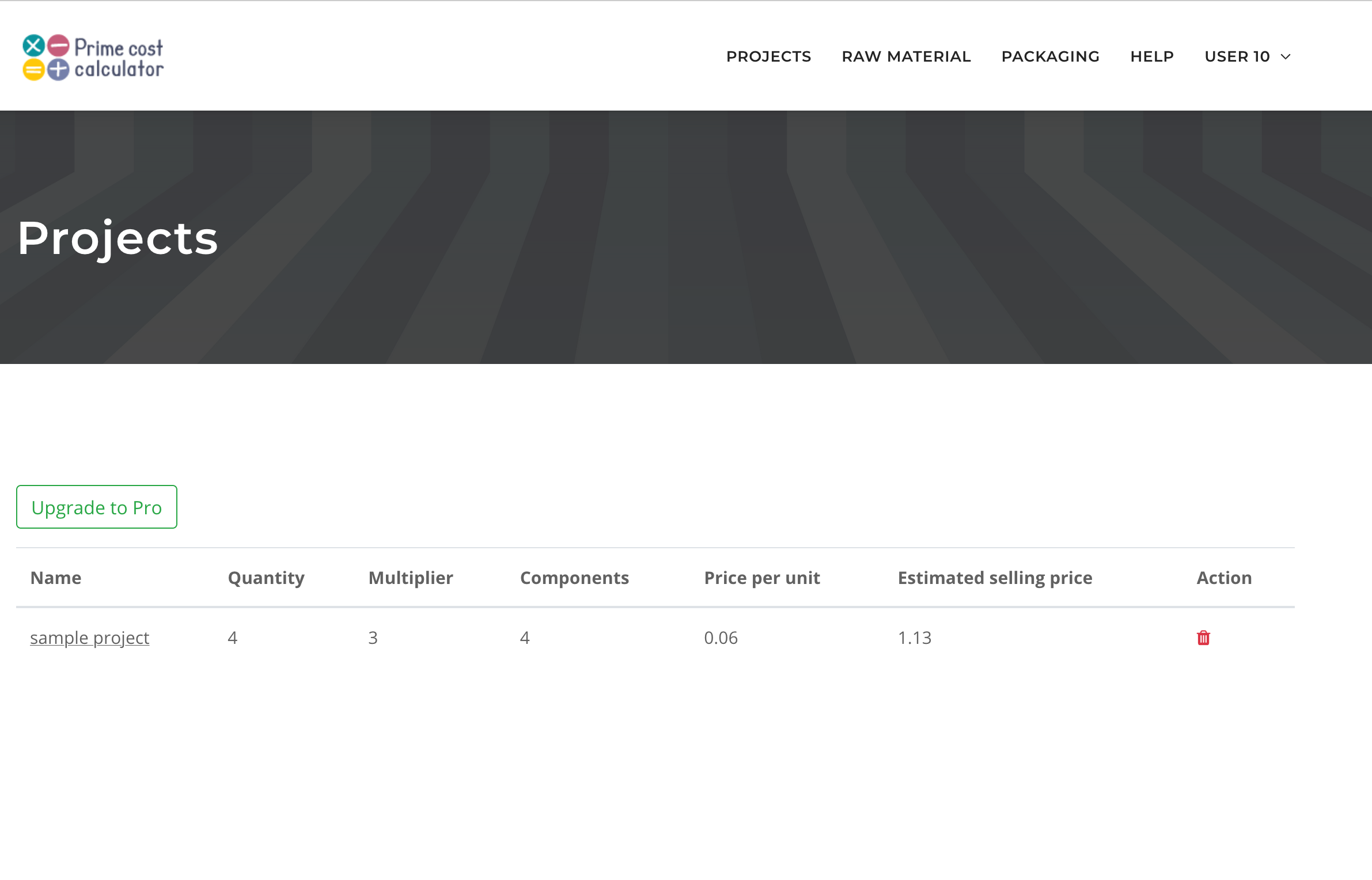Image resolution: width=1372 pixels, height=880 pixels.
Task: Click the 0.06 price per unit cell
Action: [x=721, y=638]
